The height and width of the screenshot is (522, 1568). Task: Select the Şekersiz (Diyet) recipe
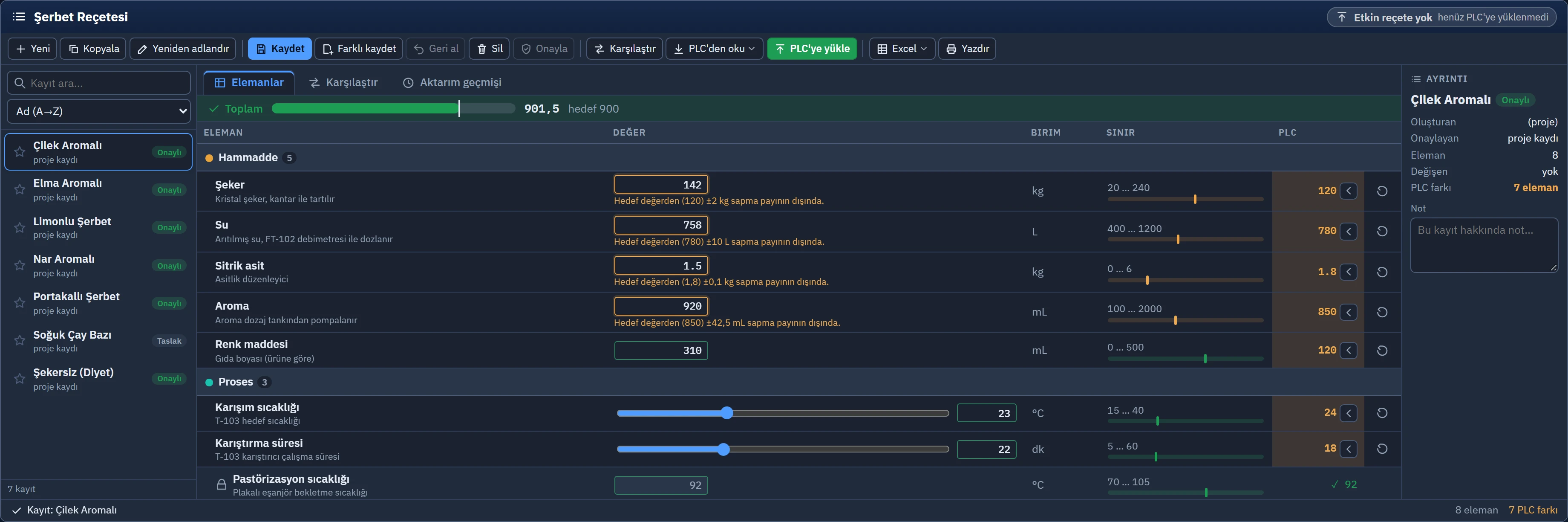(x=98, y=378)
